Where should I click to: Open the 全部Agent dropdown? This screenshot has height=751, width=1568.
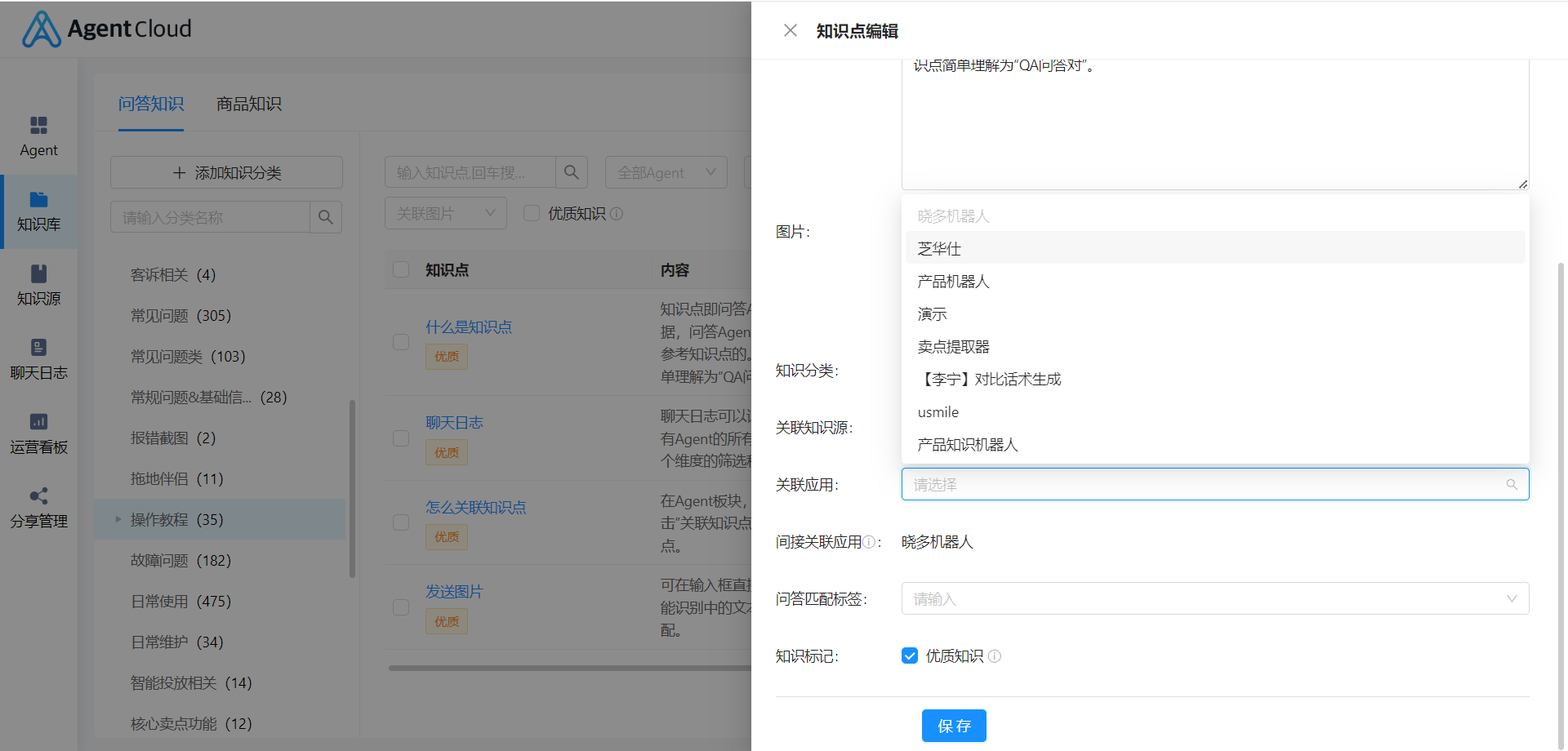point(666,172)
